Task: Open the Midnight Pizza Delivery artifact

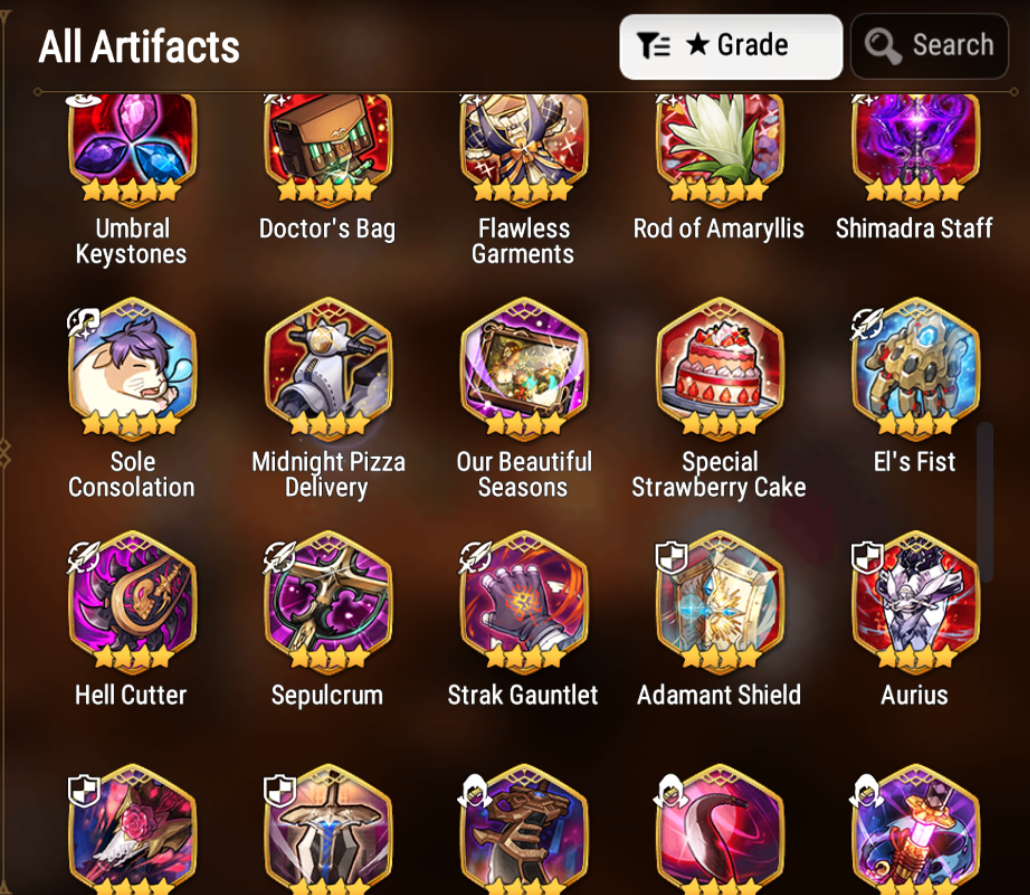Action: pos(328,368)
